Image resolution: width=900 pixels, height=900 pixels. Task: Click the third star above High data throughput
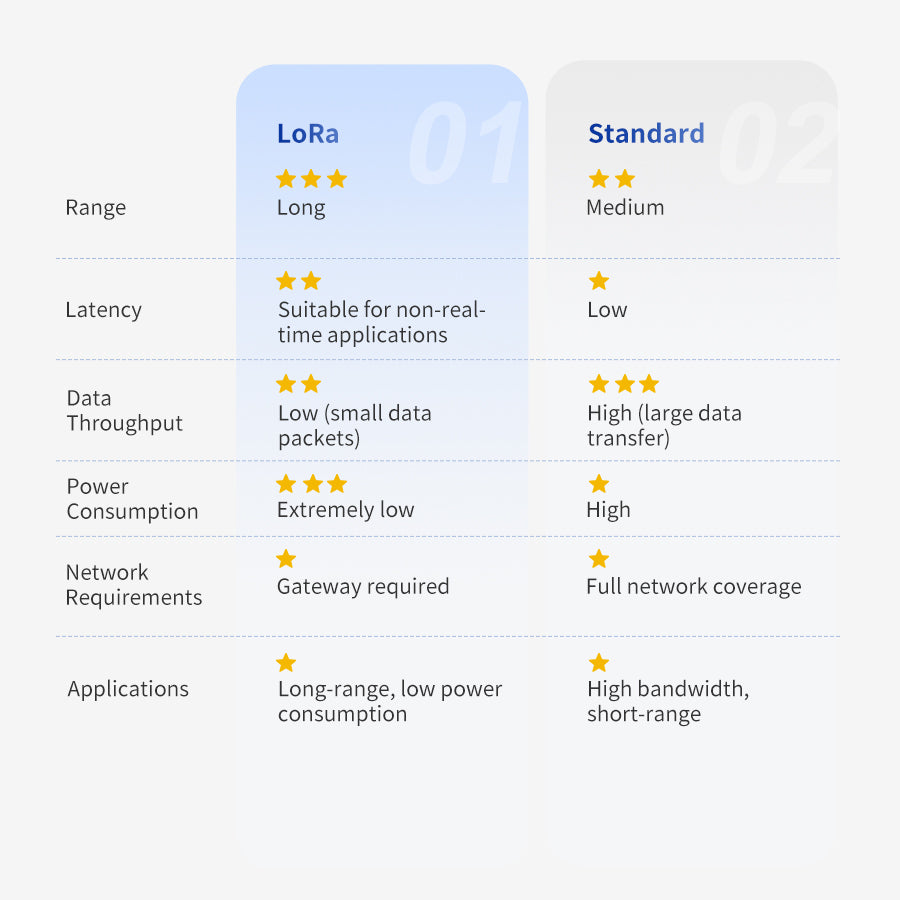click(x=649, y=383)
